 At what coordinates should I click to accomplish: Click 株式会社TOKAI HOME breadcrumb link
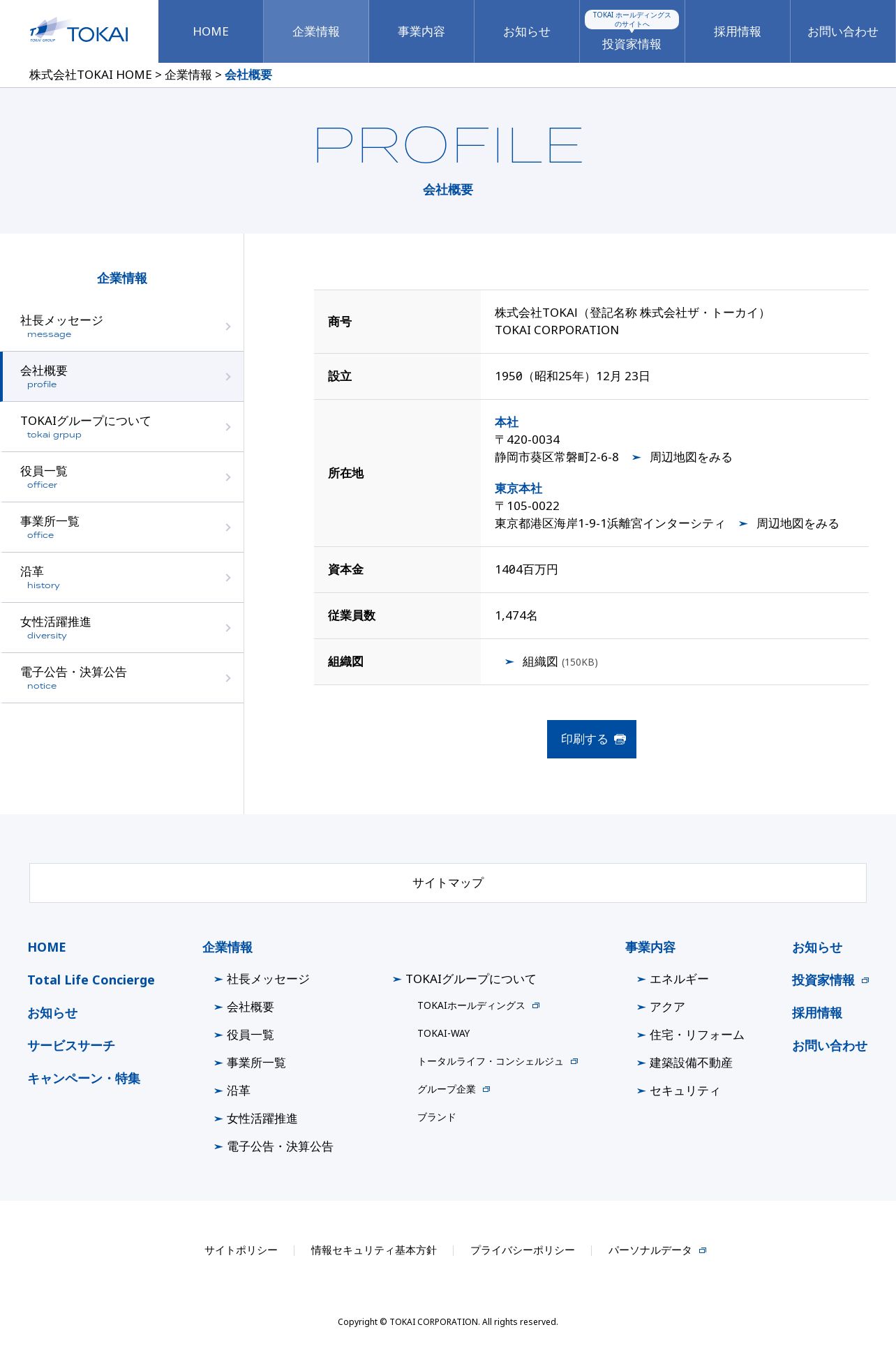91,75
